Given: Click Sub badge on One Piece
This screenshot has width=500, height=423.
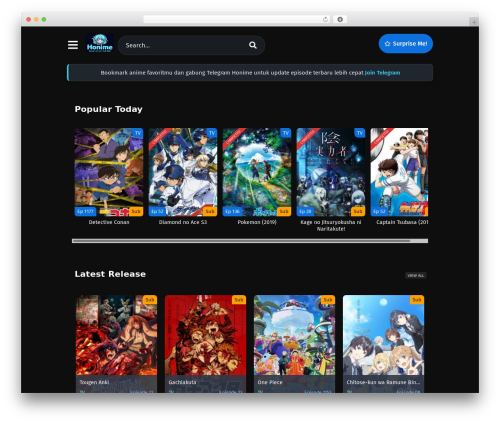Looking at the screenshot, I should tap(328, 300).
